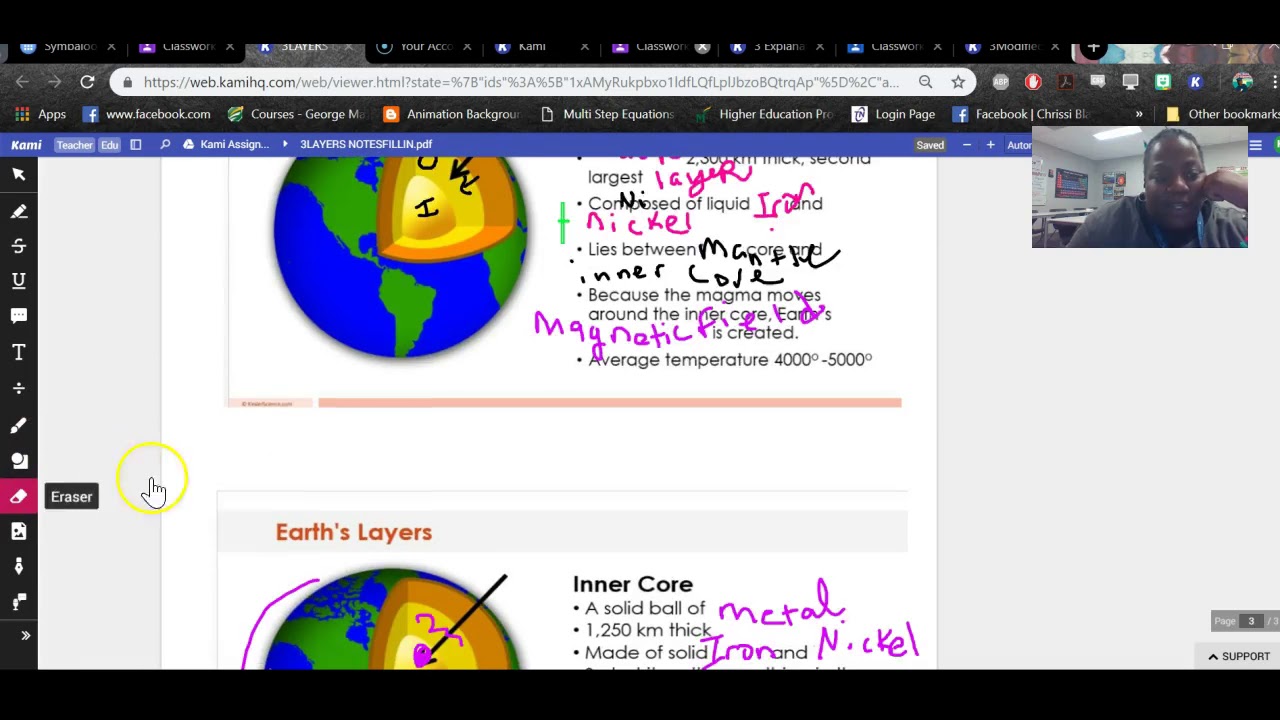Open the browser zoom magnifier icon
Image resolution: width=1280 pixels, height=720 pixels.
coord(925,82)
